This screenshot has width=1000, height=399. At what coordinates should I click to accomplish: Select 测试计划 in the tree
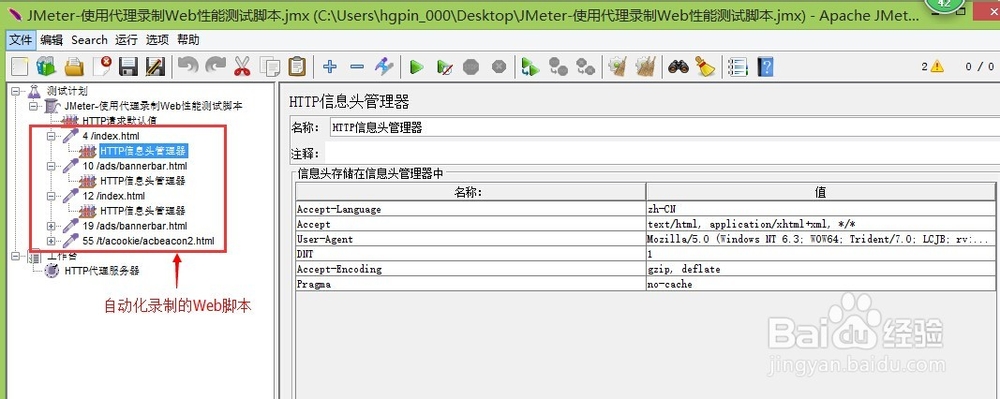67,91
